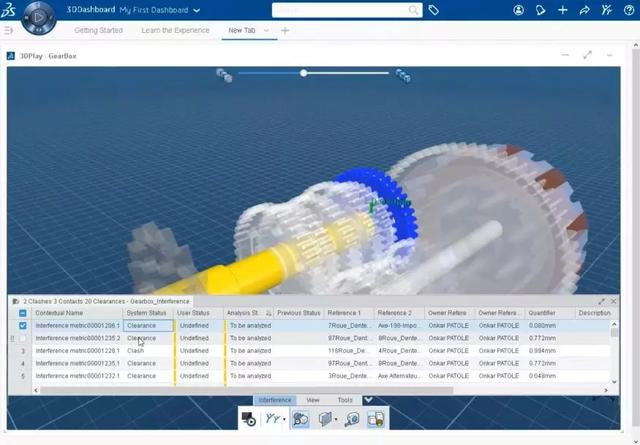This screenshot has width=640, height=445.
Task: Click the 3DS logo icon
Action: (x=8, y=10)
